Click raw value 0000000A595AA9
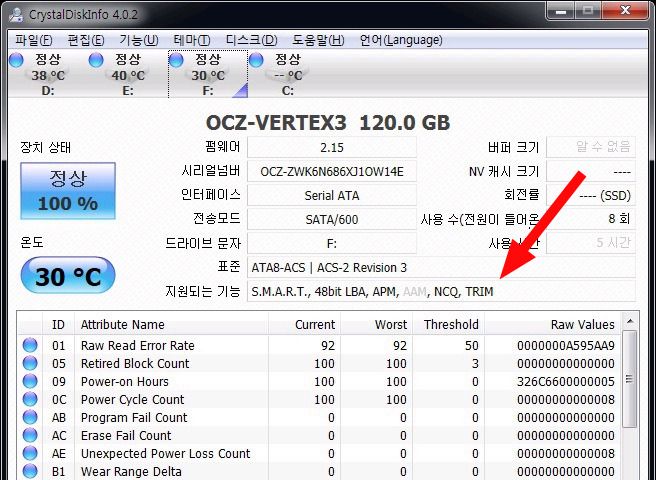The height and width of the screenshot is (480, 656). click(x=566, y=346)
